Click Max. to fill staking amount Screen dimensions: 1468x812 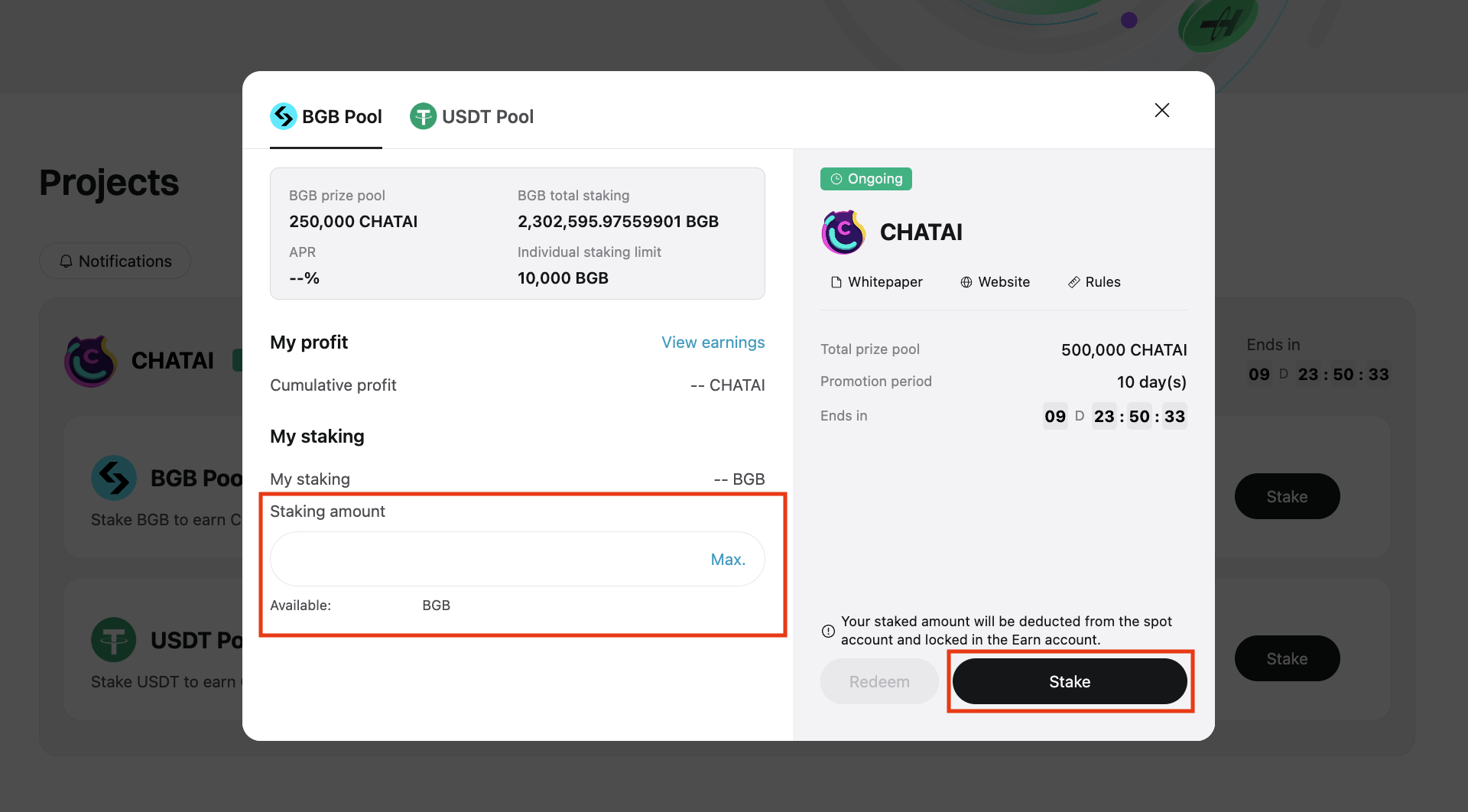pyautogui.click(x=728, y=560)
